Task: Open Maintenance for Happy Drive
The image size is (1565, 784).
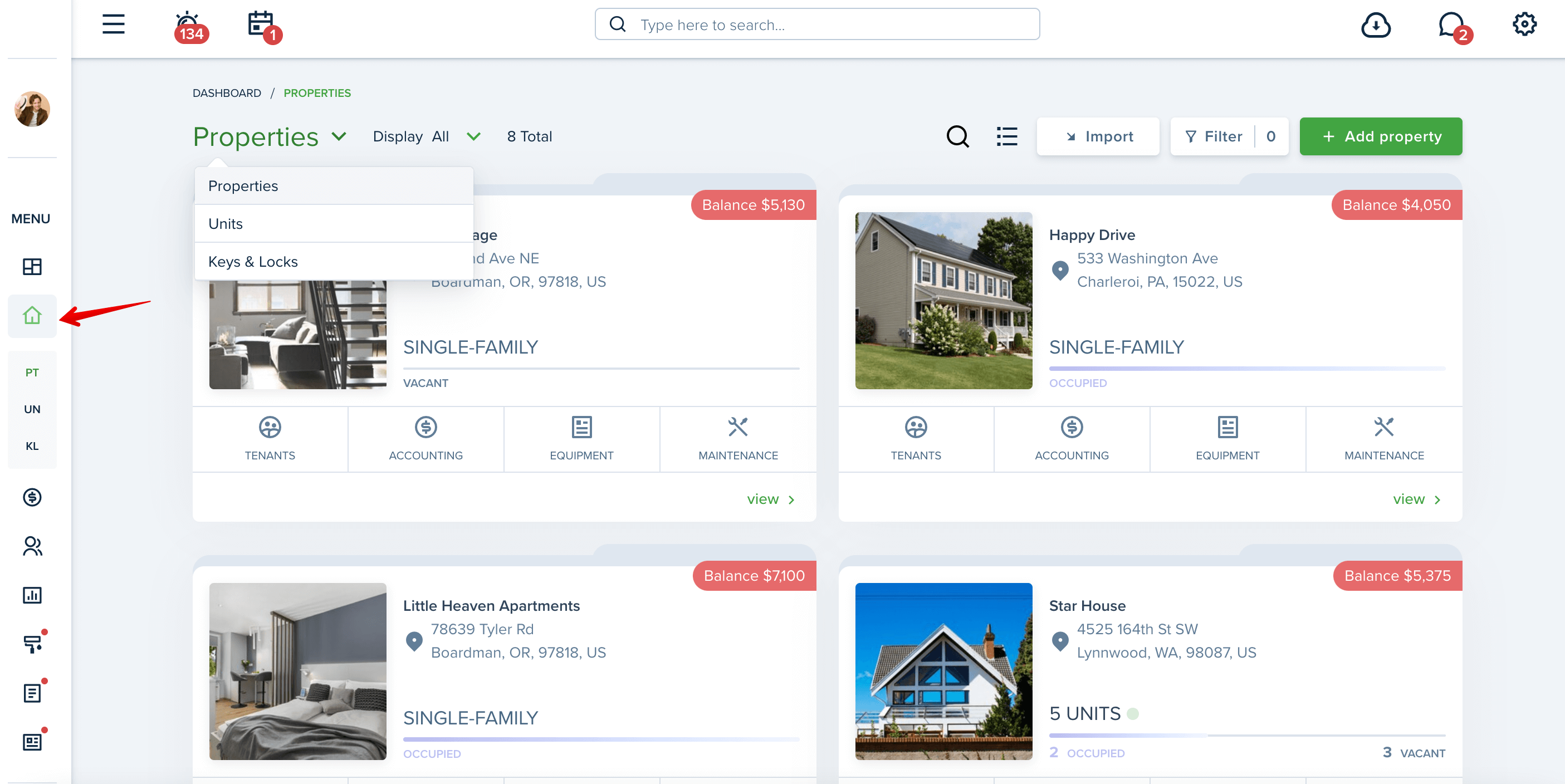Action: point(1384,439)
